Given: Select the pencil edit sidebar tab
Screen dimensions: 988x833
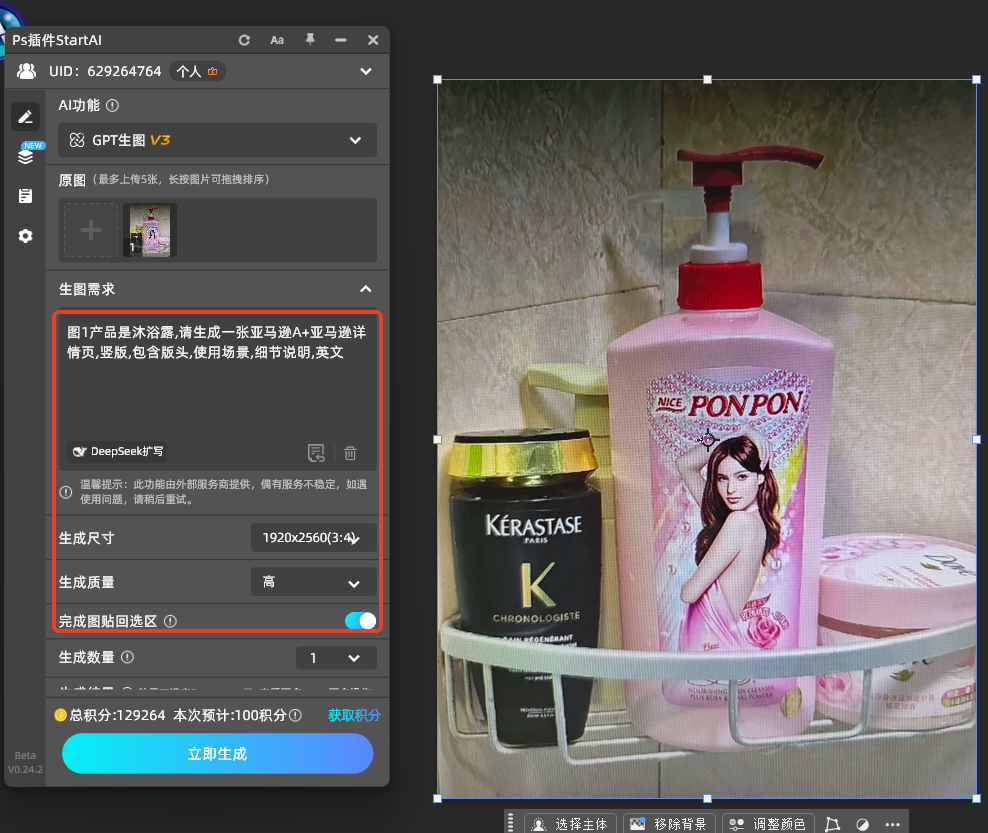Looking at the screenshot, I should (25, 117).
